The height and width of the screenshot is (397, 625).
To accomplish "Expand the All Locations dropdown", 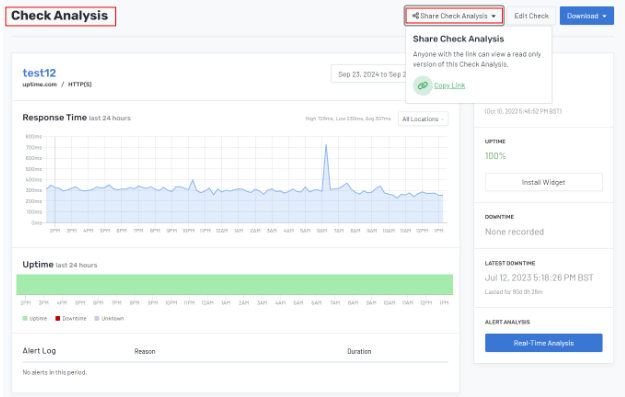I will pos(423,119).
